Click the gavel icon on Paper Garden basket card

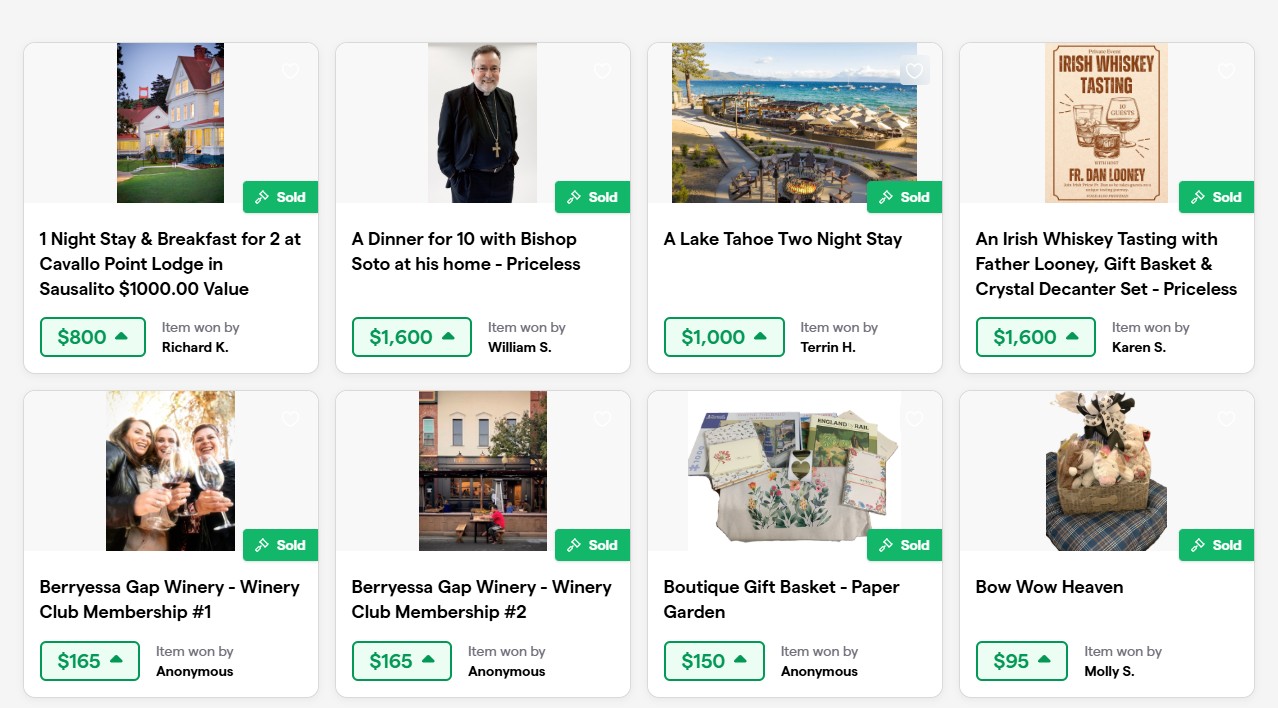pyautogui.click(x=887, y=545)
